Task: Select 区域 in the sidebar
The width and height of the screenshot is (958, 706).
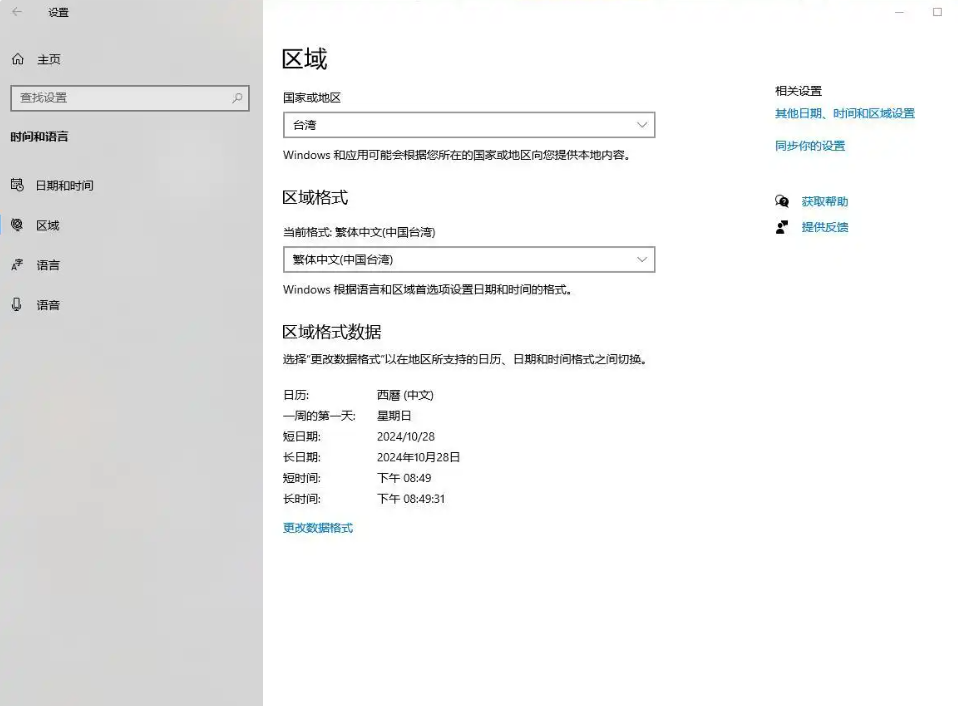Action: tap(48, 225)
